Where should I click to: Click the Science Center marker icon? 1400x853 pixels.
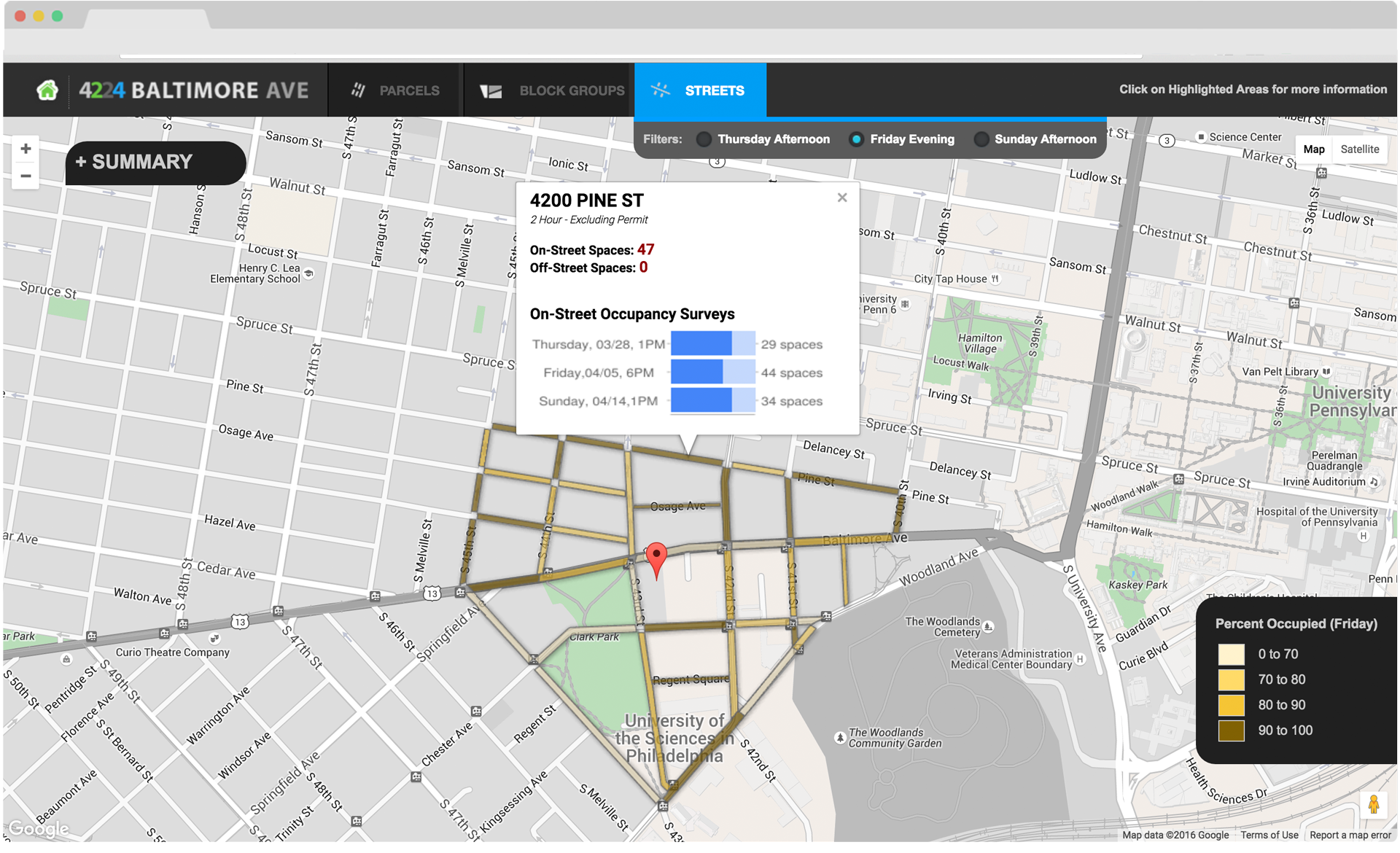(1201, 136)
